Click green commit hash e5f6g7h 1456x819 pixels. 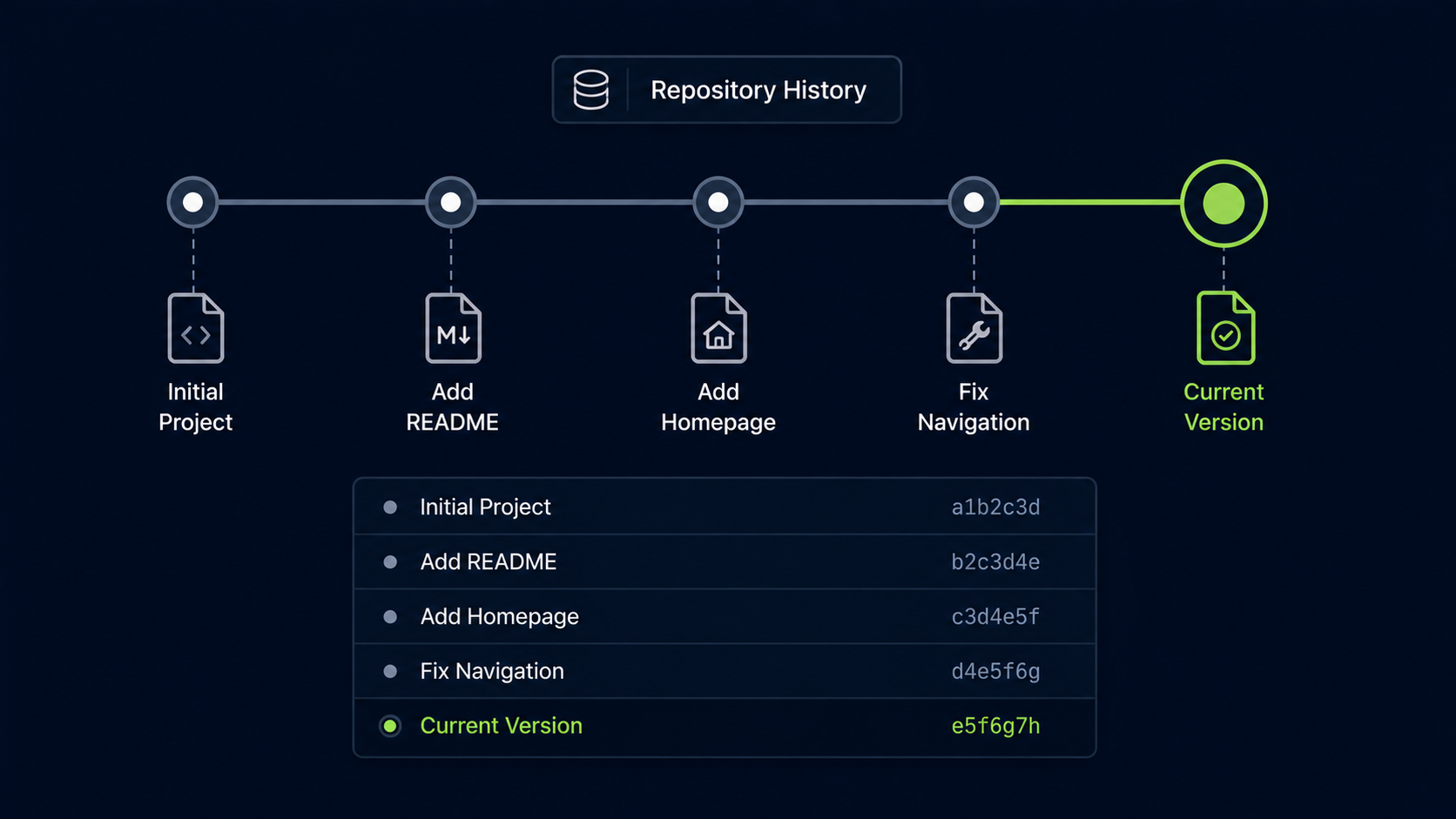[x=995, y=726]
